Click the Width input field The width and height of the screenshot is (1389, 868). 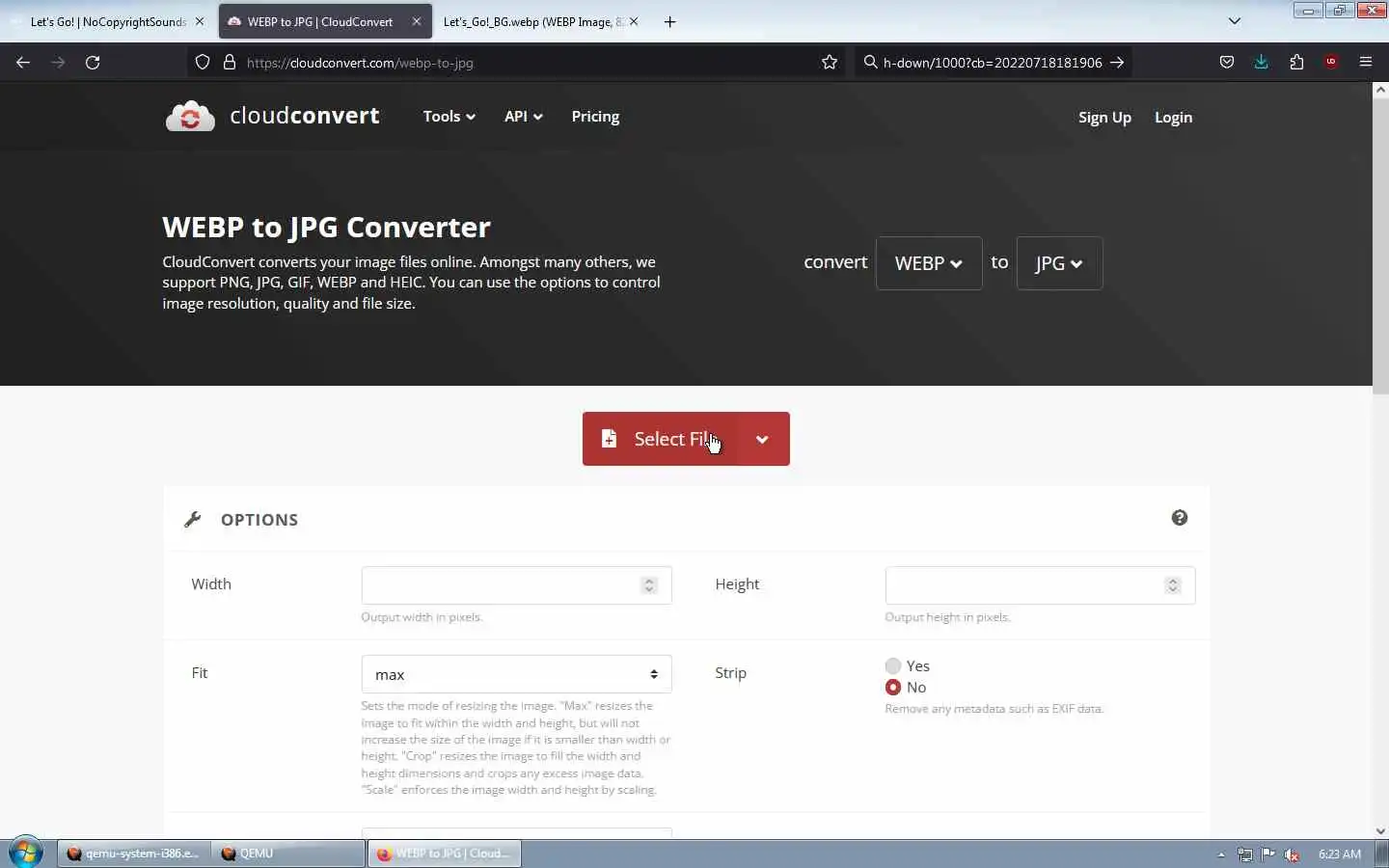click(516, 585)
